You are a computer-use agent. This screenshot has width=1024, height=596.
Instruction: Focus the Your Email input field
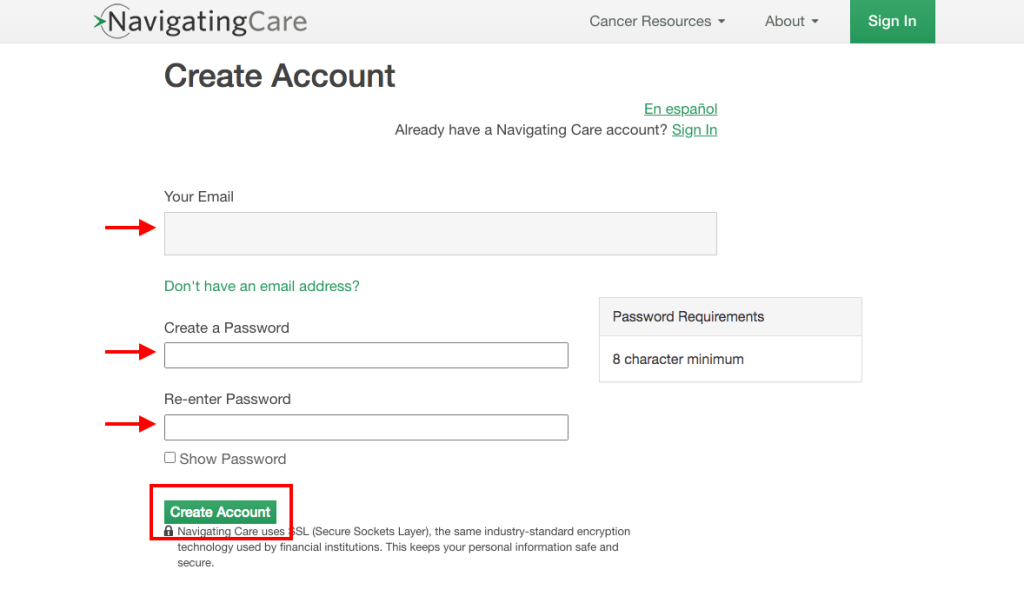440,234
